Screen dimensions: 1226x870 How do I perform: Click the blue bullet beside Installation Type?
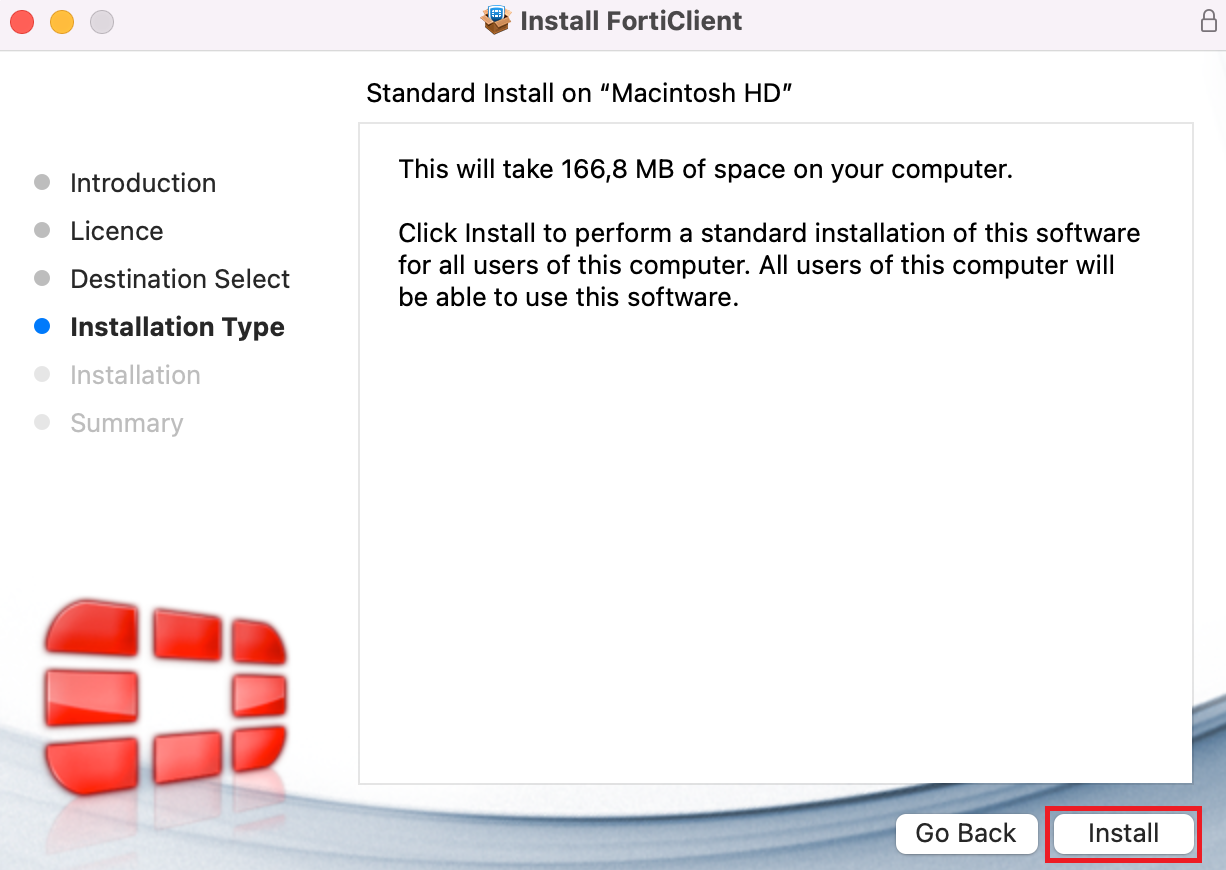tap(42, 327)
